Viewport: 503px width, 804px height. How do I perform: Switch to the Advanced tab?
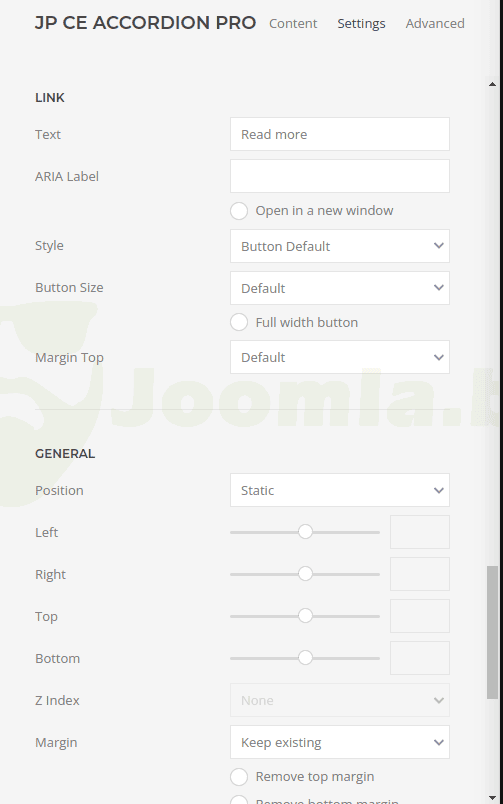(x=435, y=24)
